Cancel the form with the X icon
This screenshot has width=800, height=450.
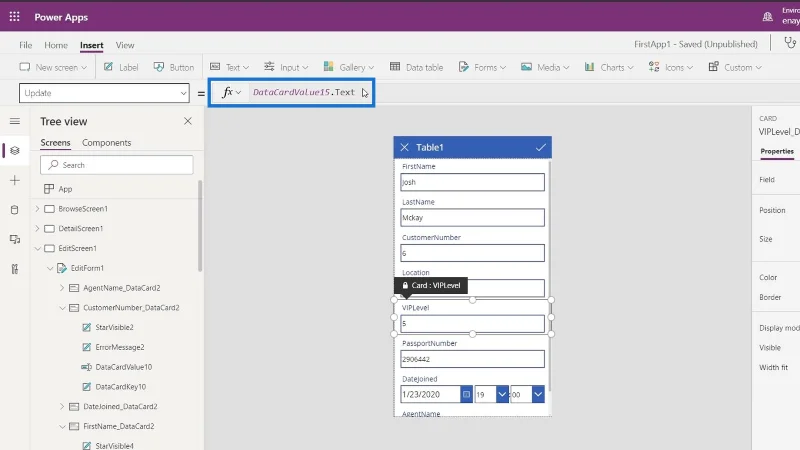tap(405, 147)
